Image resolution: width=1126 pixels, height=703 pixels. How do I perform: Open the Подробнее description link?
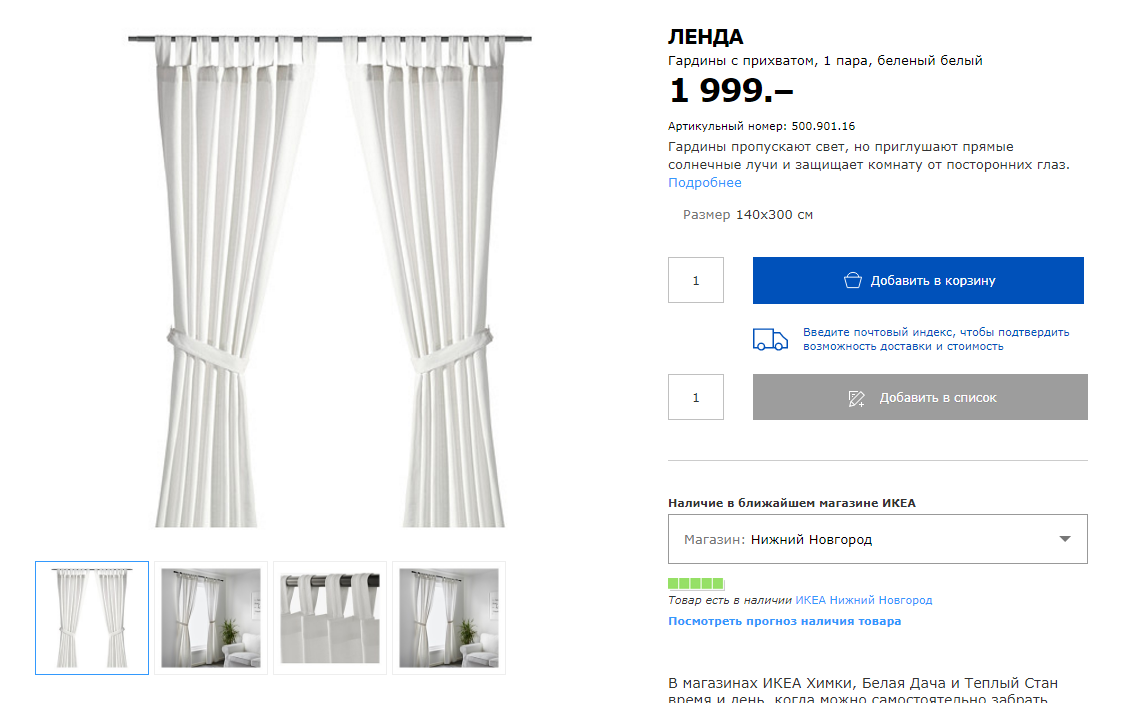(x=705, y=183)
